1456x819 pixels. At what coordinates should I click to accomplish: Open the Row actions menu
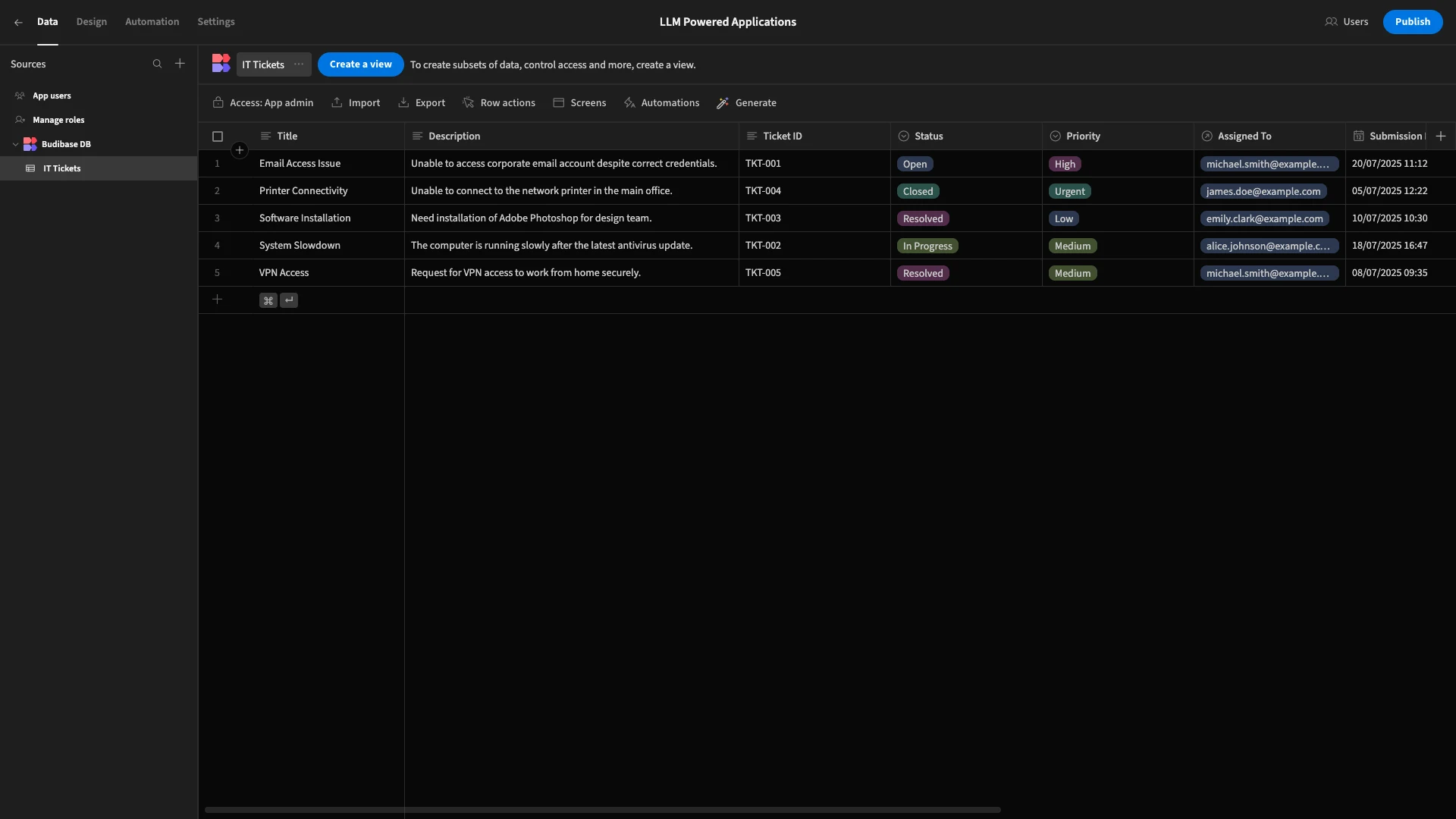(x=499, y=102)
